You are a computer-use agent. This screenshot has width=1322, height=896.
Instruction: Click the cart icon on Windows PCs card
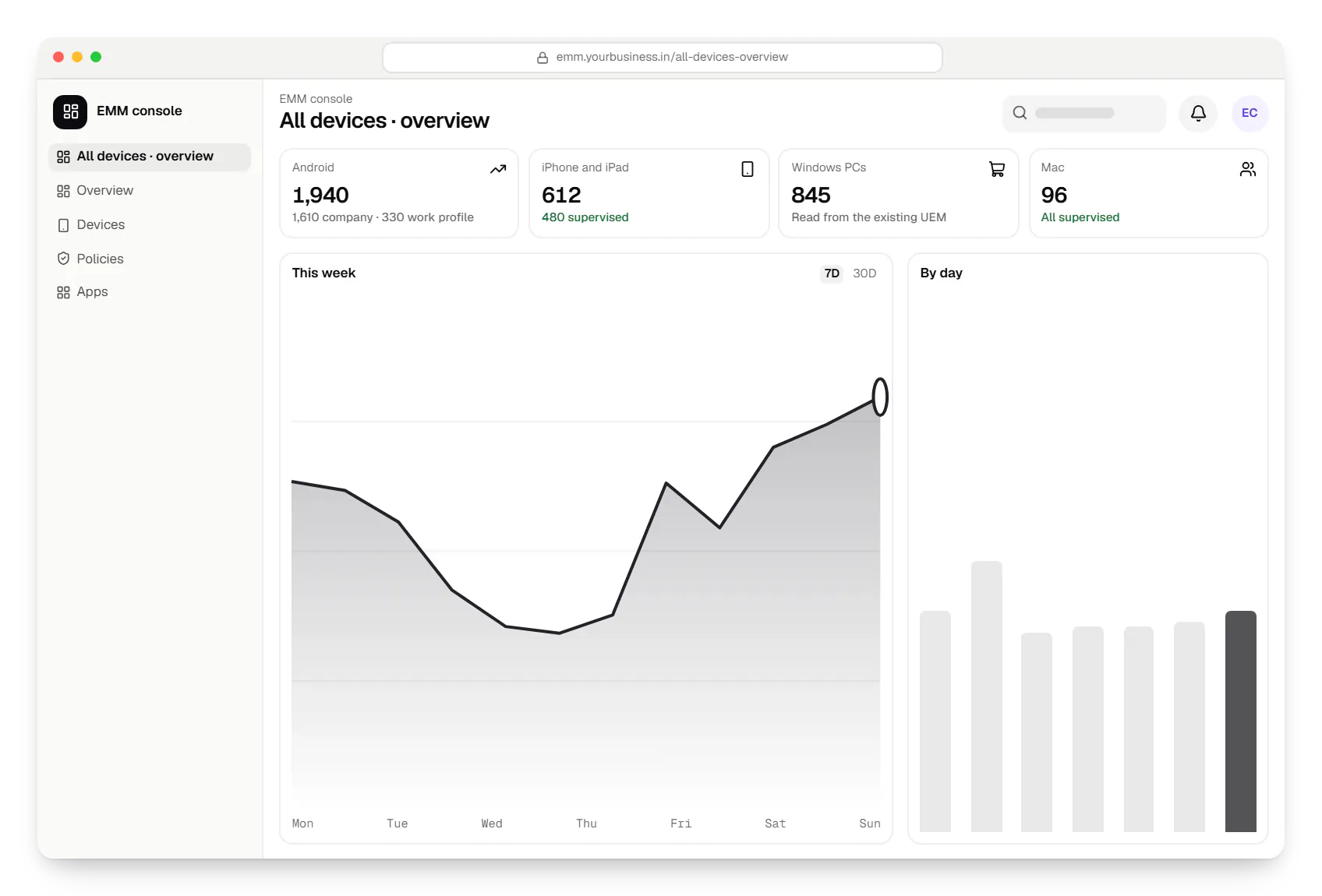[997, 169]
